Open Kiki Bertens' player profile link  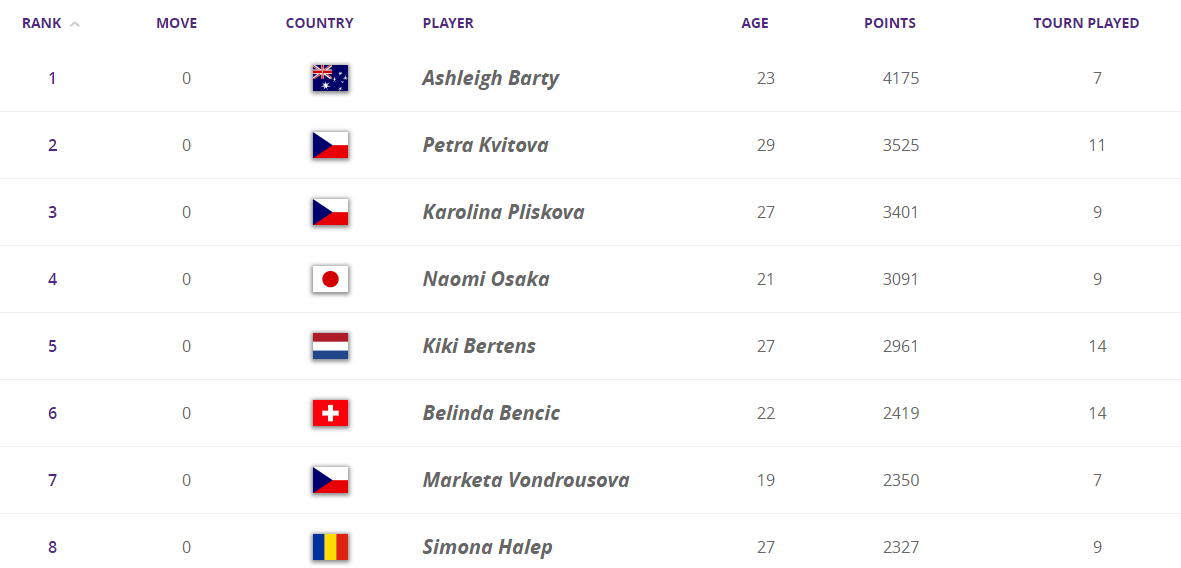click(479, 346)
